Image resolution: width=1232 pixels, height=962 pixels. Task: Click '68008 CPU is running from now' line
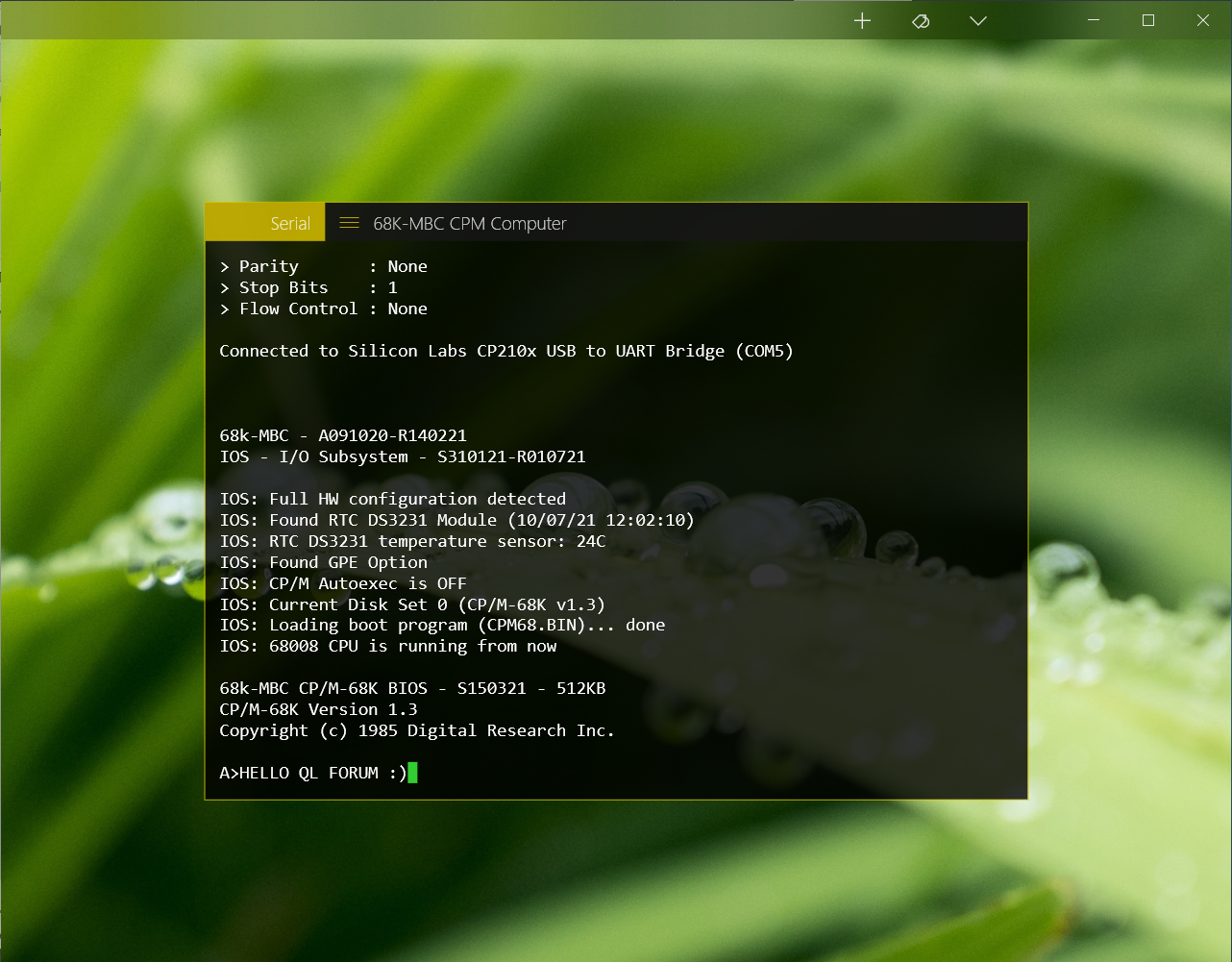pos(388,646)
